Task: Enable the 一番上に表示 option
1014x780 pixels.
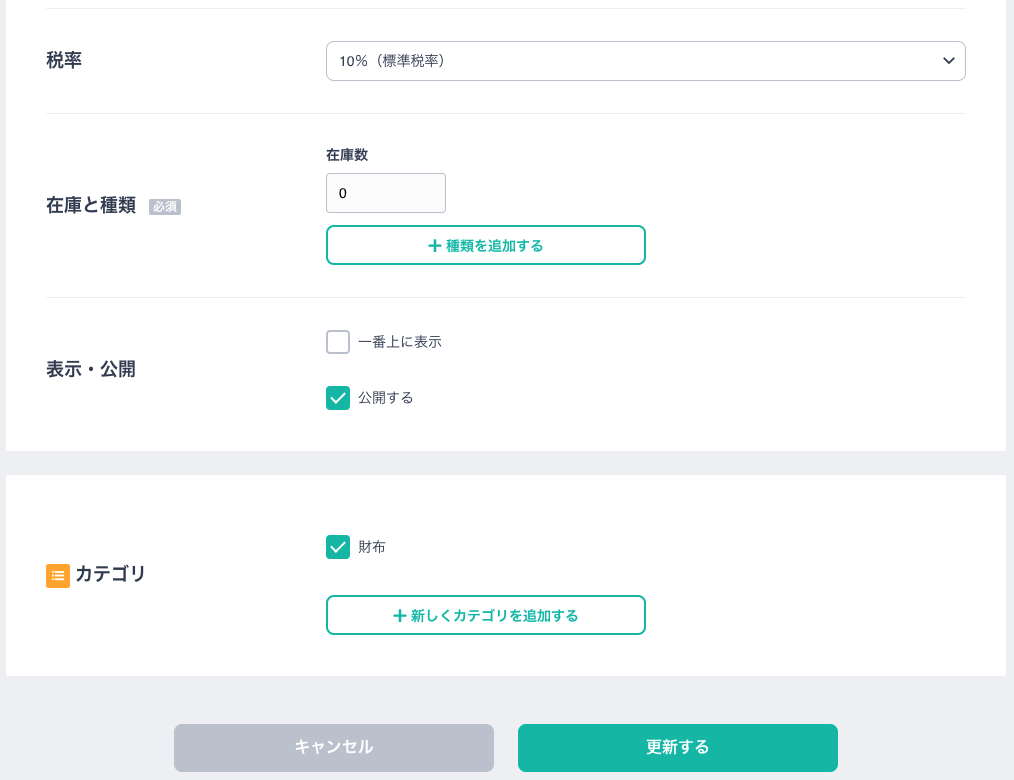Action: [338, 342]
